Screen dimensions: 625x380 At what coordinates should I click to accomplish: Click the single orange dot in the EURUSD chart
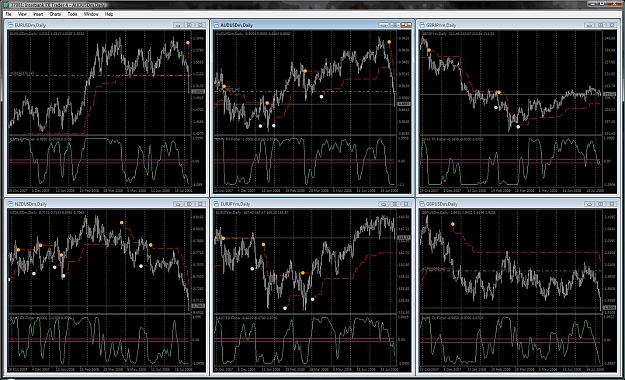(x=188, y=43)
